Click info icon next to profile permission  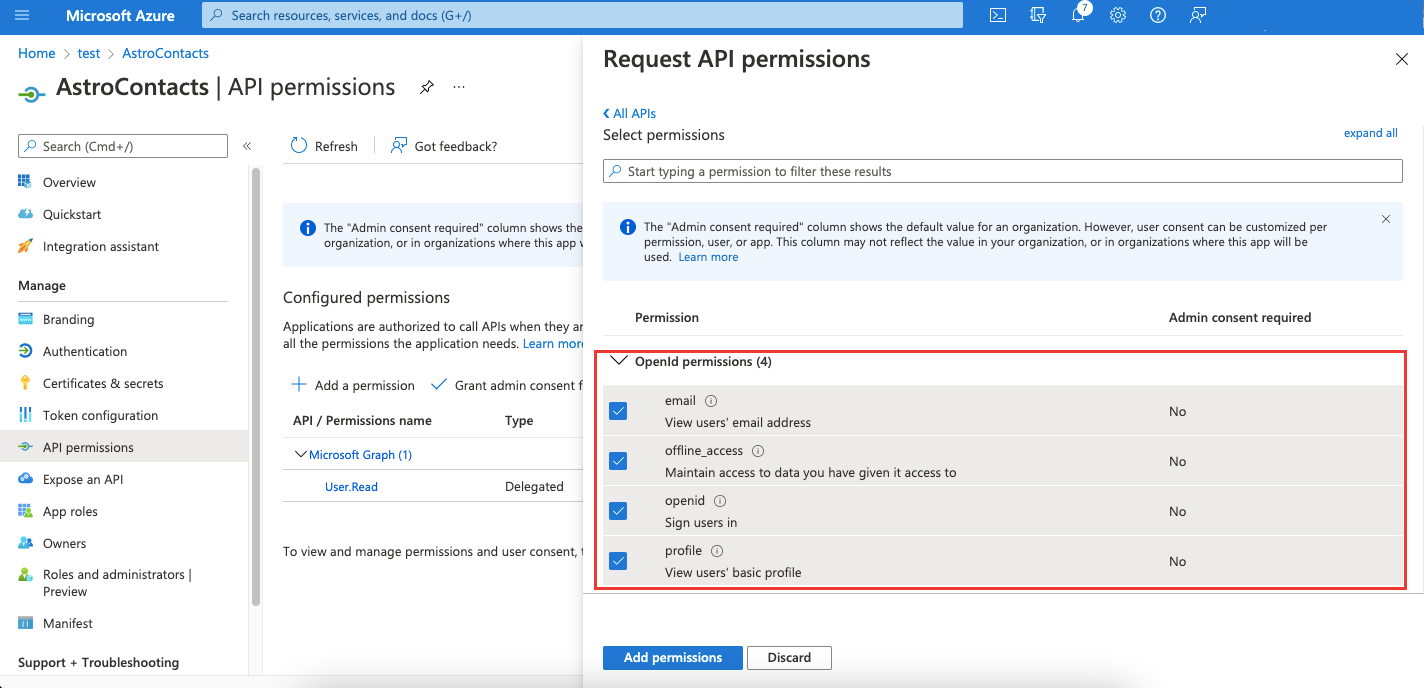coord(717,551)
